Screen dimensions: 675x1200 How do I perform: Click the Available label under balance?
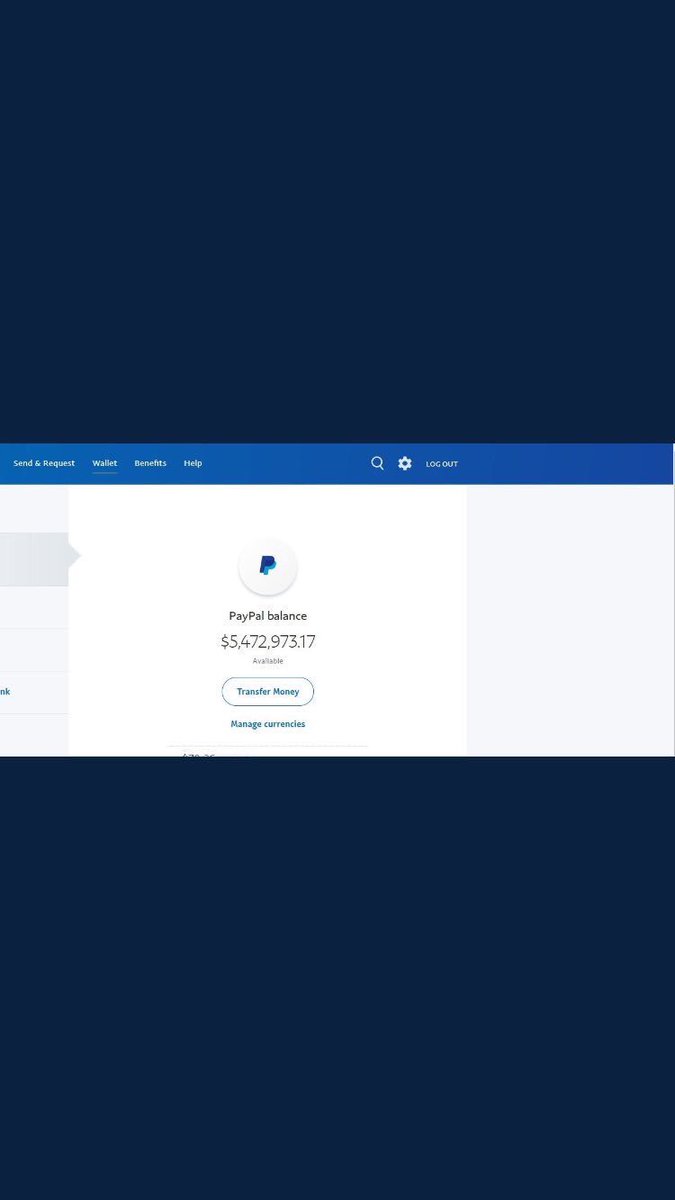[x=268, y=661]
